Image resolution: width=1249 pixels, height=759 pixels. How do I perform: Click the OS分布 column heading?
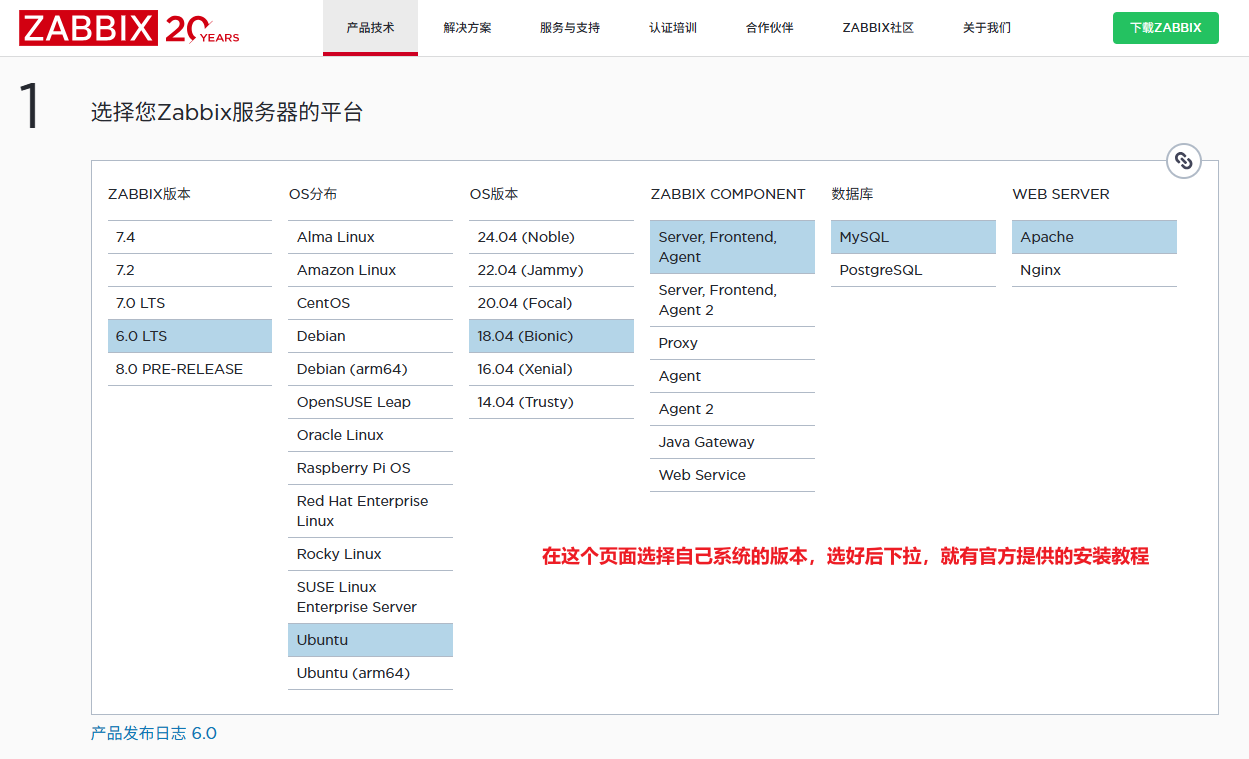[x=313, y=194]
